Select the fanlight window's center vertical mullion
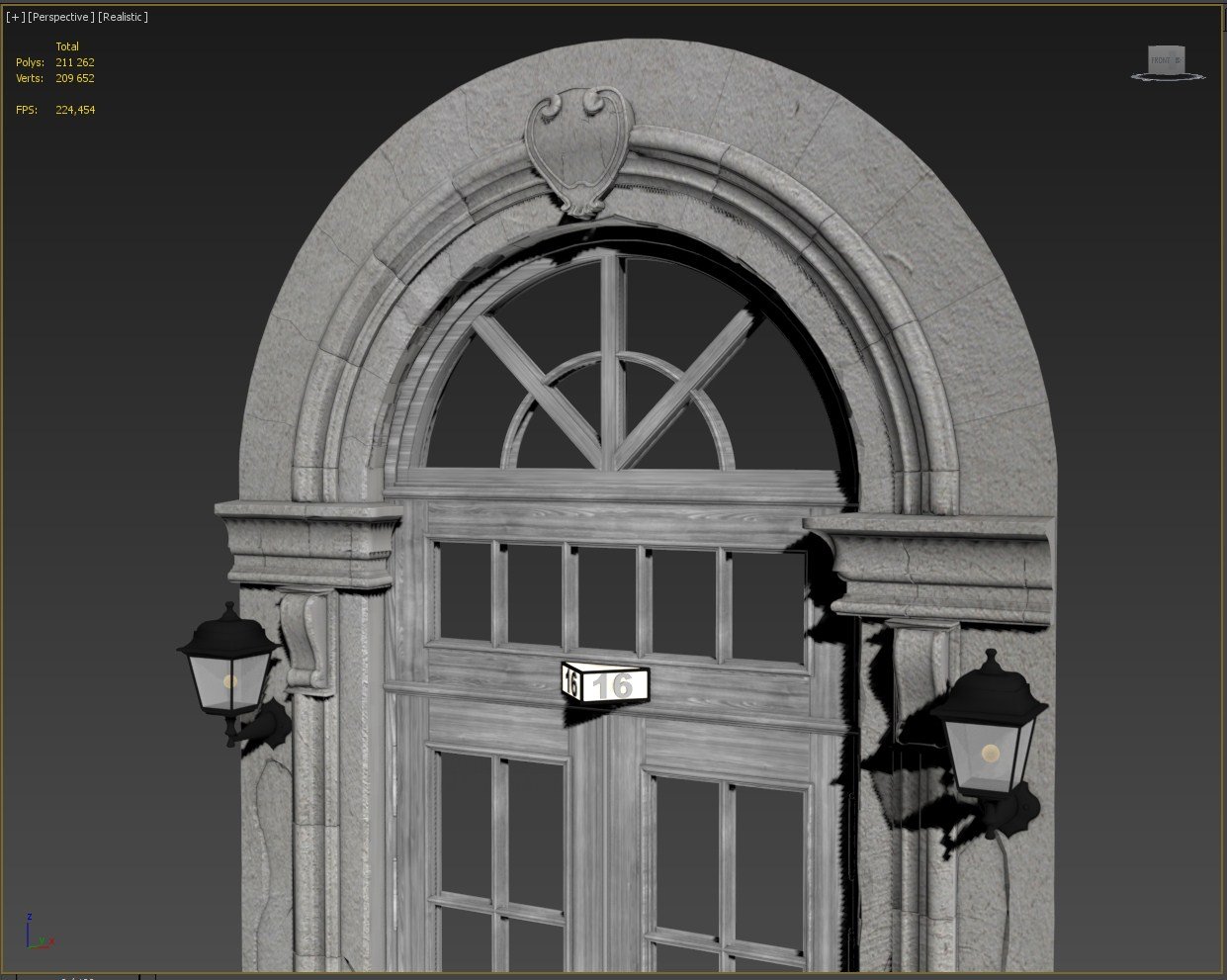 [613, 356]
